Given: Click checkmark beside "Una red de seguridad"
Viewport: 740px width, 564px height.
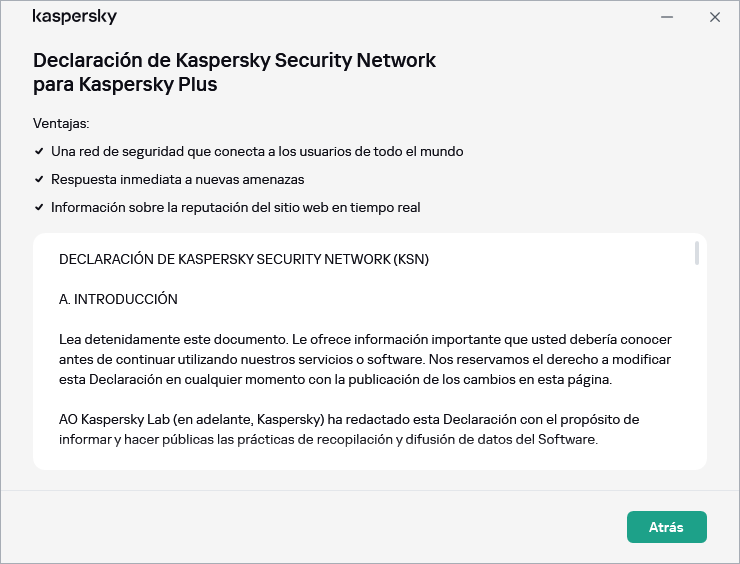Looking at the screenshot, I should coord(39,152).
